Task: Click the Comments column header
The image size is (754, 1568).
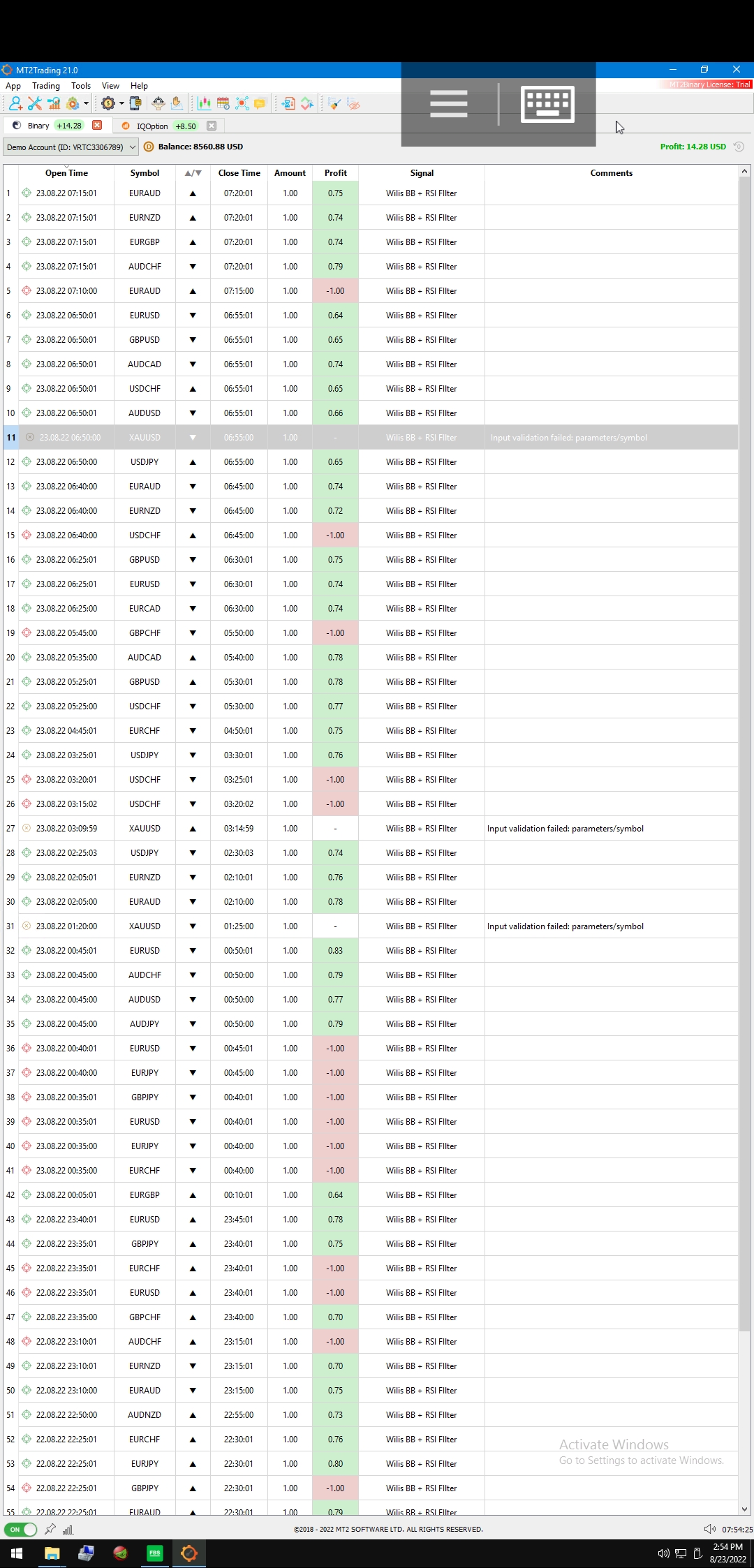Action: coord(611,173)
